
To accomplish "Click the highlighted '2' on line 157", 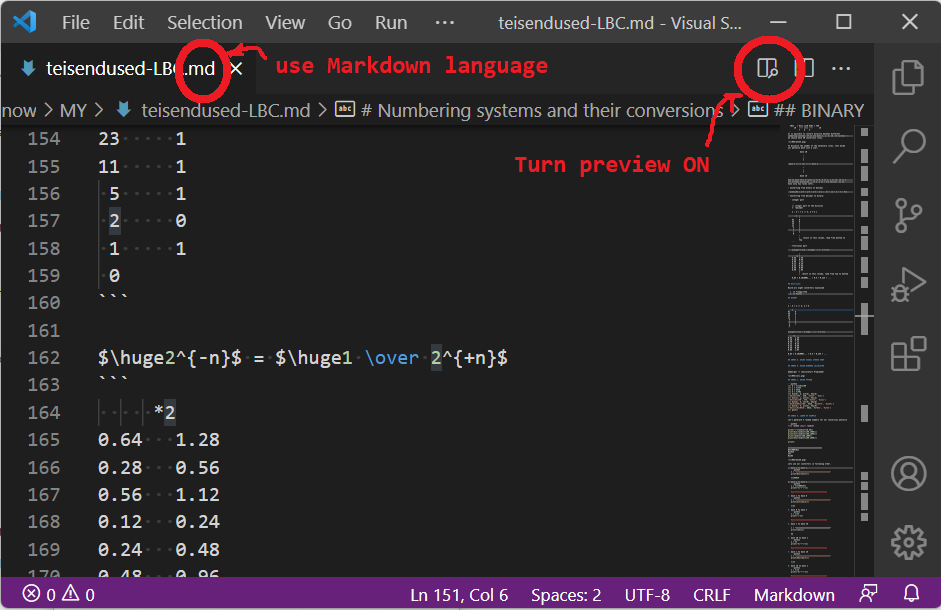I will pos(114,221).
